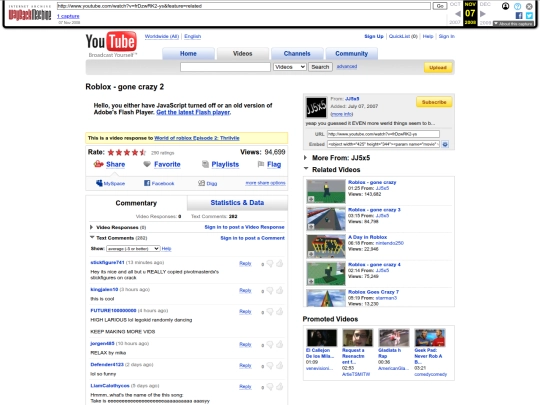Screen dimensions: 540x405
Task: Click in the YouTube search field
Action: point(225,67)
